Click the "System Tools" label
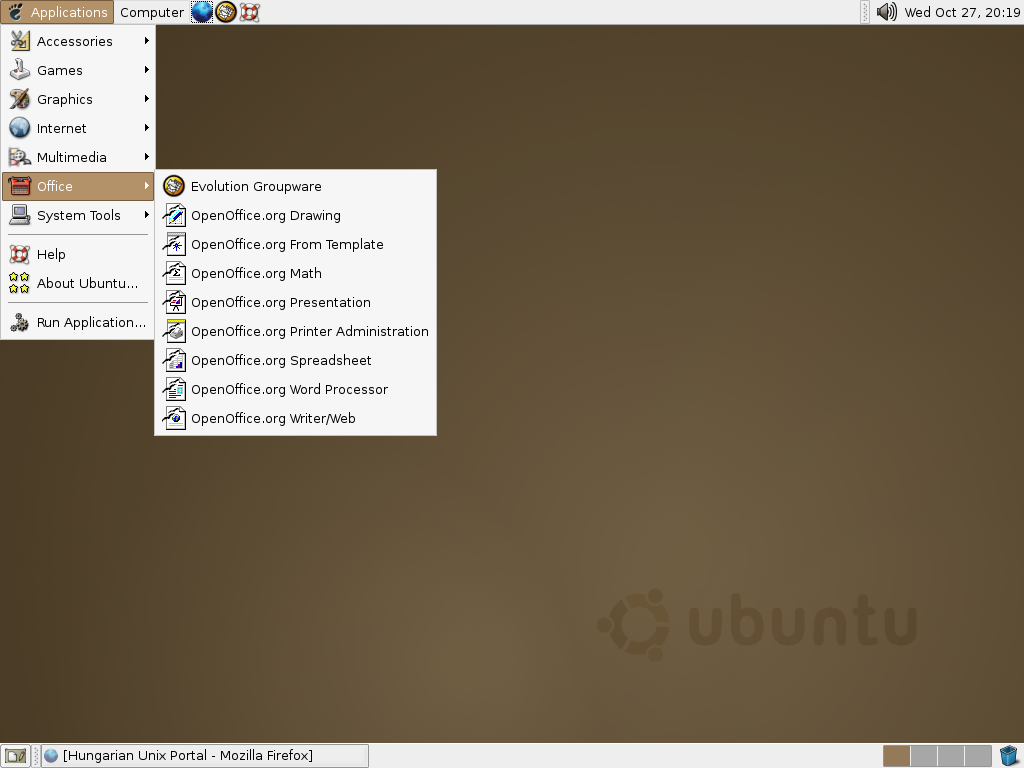The height and width of the screenshot is (768, 1024). click(x=79, y=216)
